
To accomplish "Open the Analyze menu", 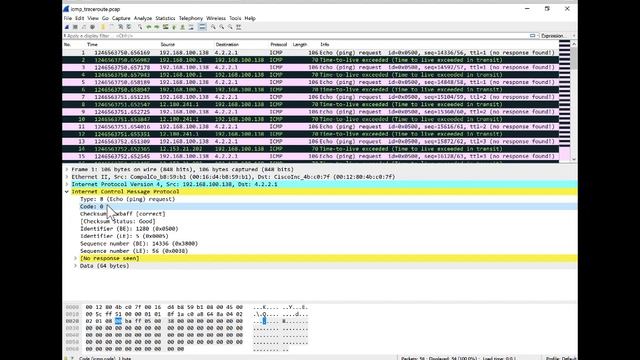I will [x=143, y=18].
